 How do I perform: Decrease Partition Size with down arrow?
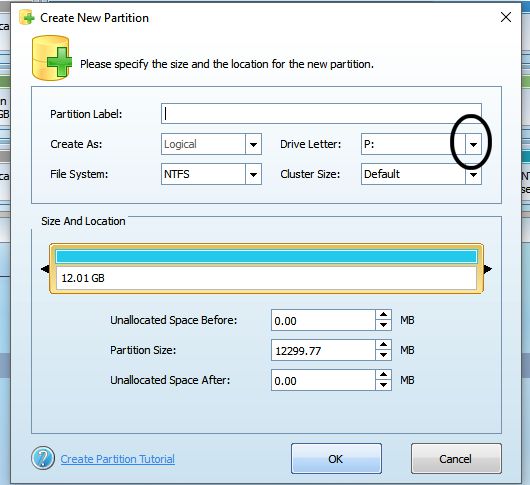point(383,355)
